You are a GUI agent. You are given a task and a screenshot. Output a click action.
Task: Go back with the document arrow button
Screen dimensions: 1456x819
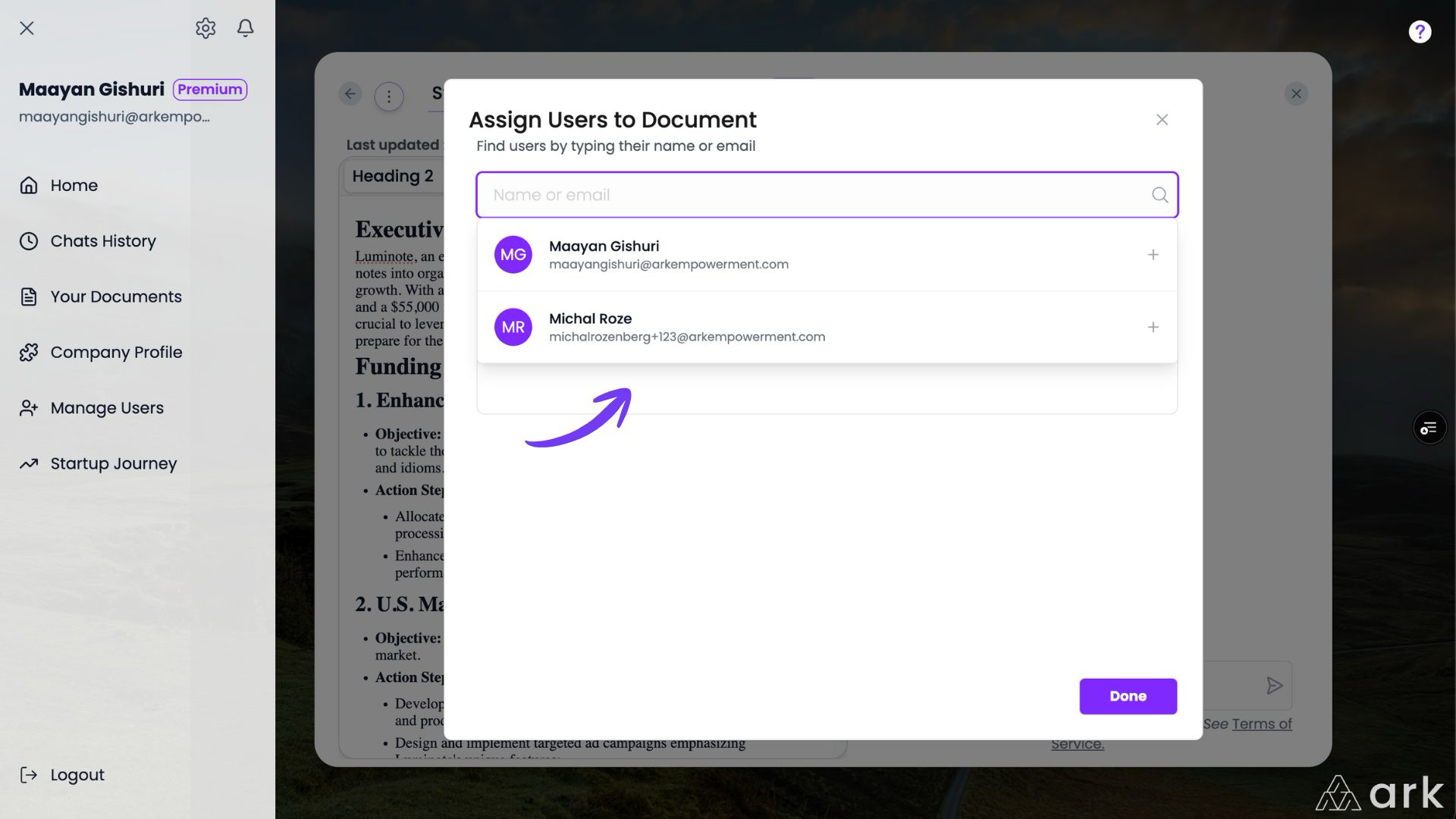coord(350,94)
